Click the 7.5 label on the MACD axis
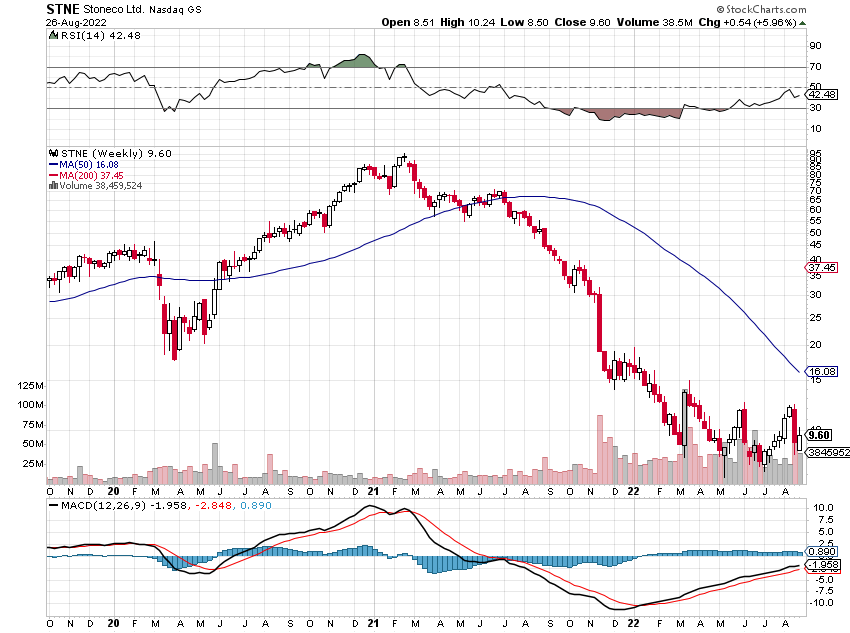The image size is (850, 633). [826, 520]
